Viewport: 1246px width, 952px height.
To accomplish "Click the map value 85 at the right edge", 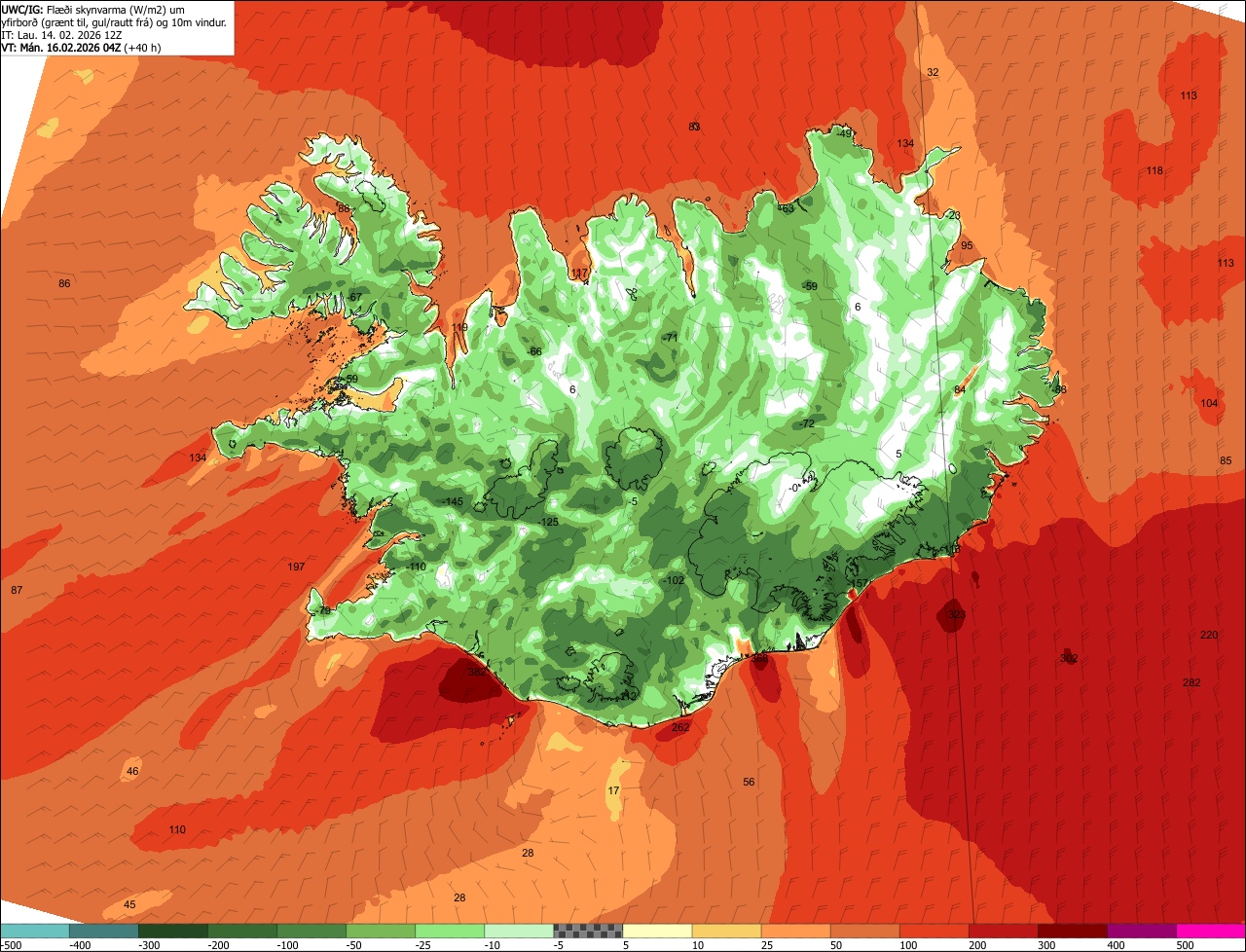I will click(x=1226, y=460).
